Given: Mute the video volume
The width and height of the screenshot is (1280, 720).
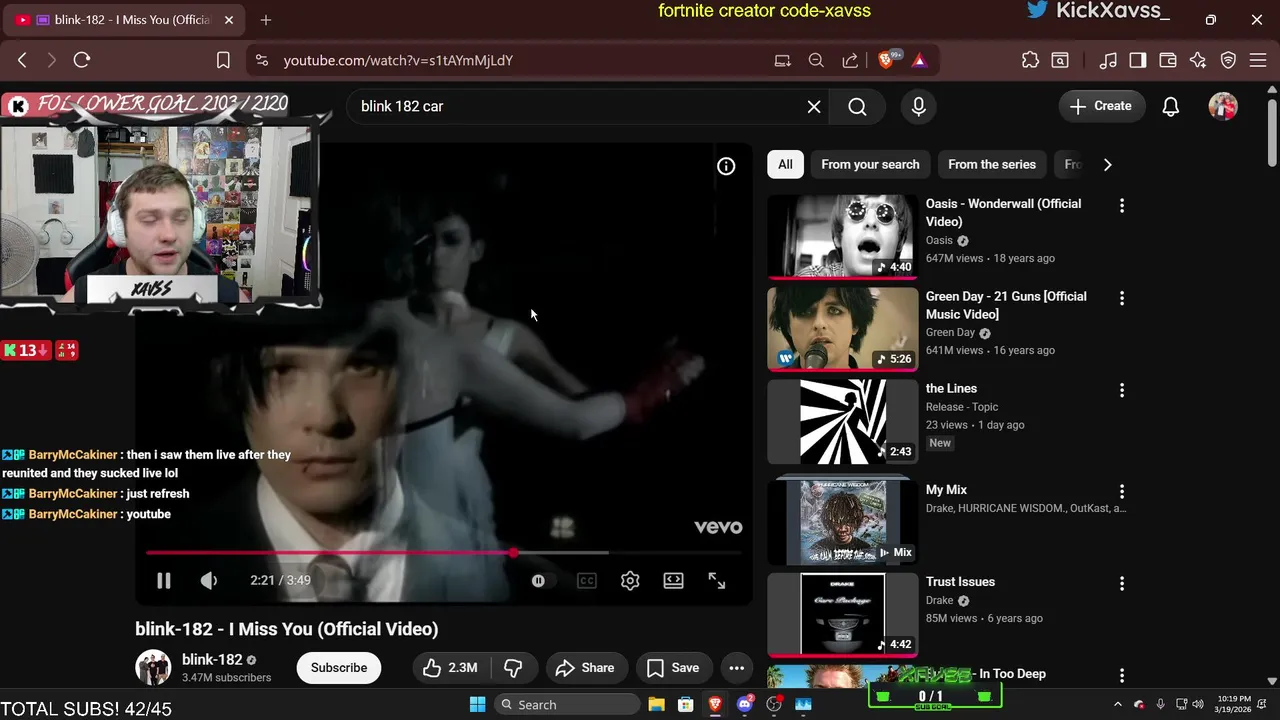Looking at the screenshot, I should [209, 581].
